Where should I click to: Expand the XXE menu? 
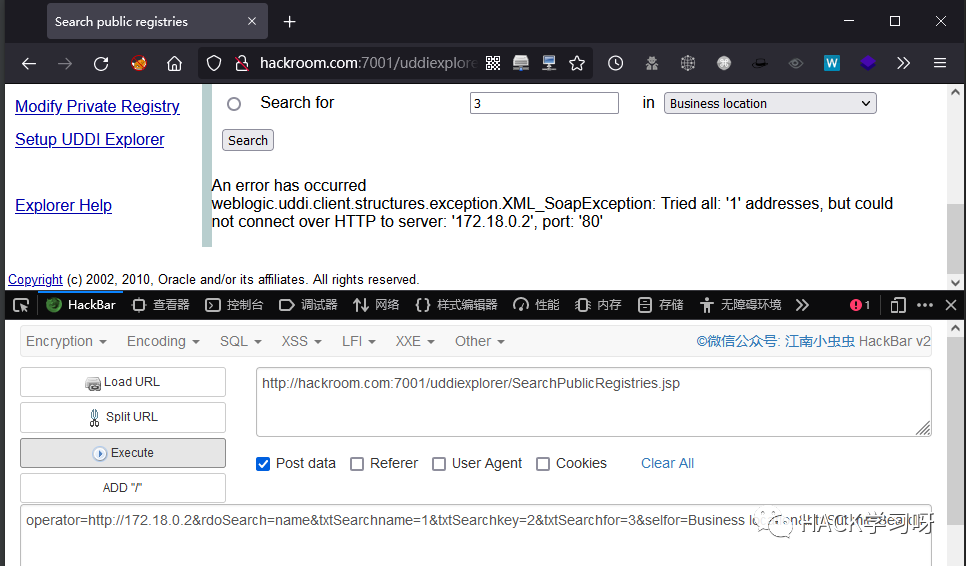pyautogui.click(x=415, y=341)
